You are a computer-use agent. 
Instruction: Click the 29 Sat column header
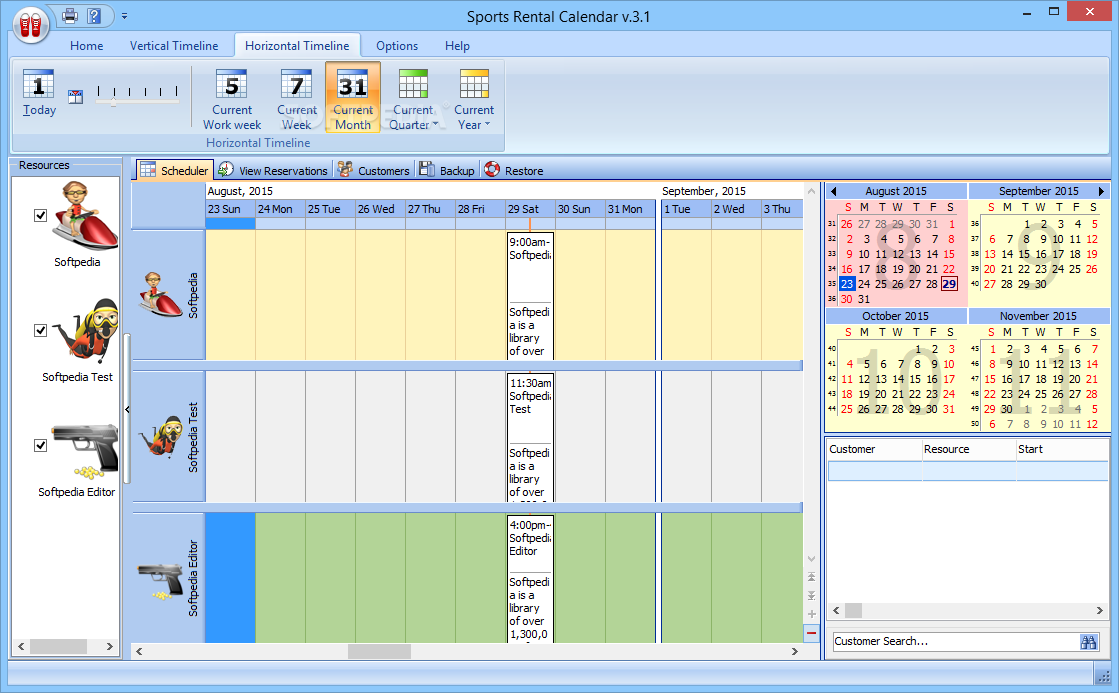click(530, 209)
